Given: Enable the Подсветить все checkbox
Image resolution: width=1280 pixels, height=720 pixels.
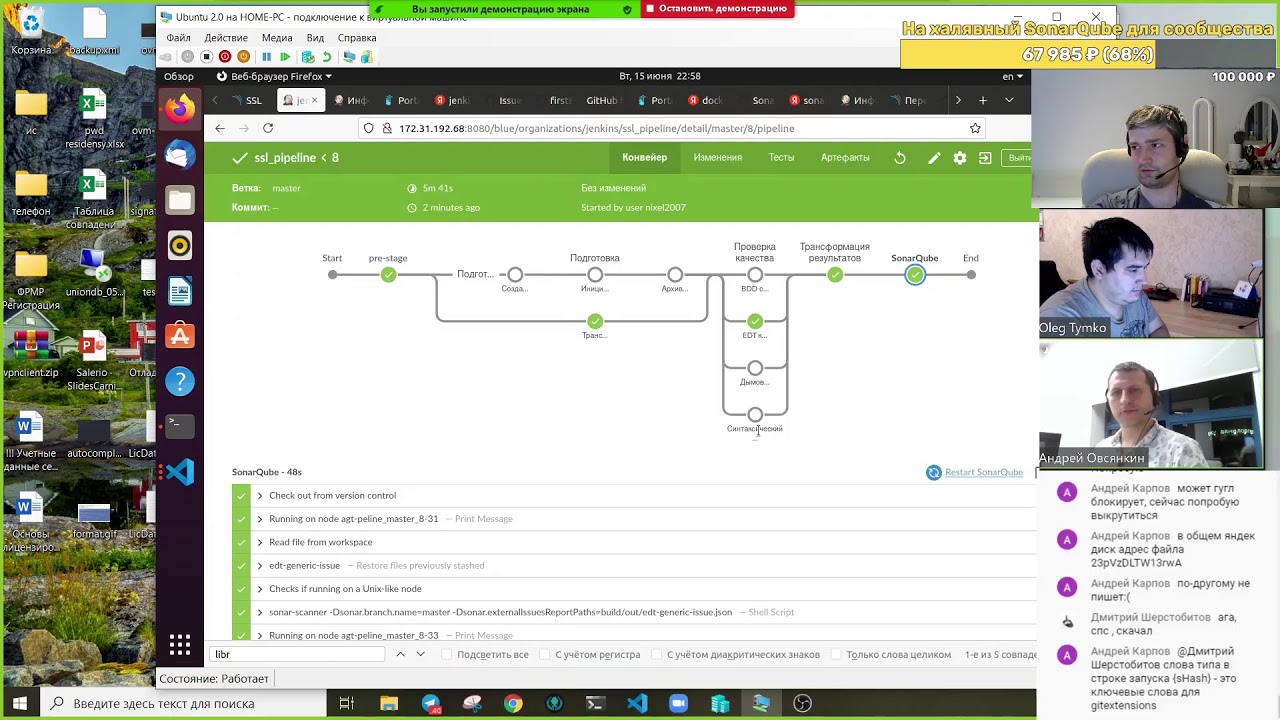Looking at the screenshot, I should [x=446, y=654].
